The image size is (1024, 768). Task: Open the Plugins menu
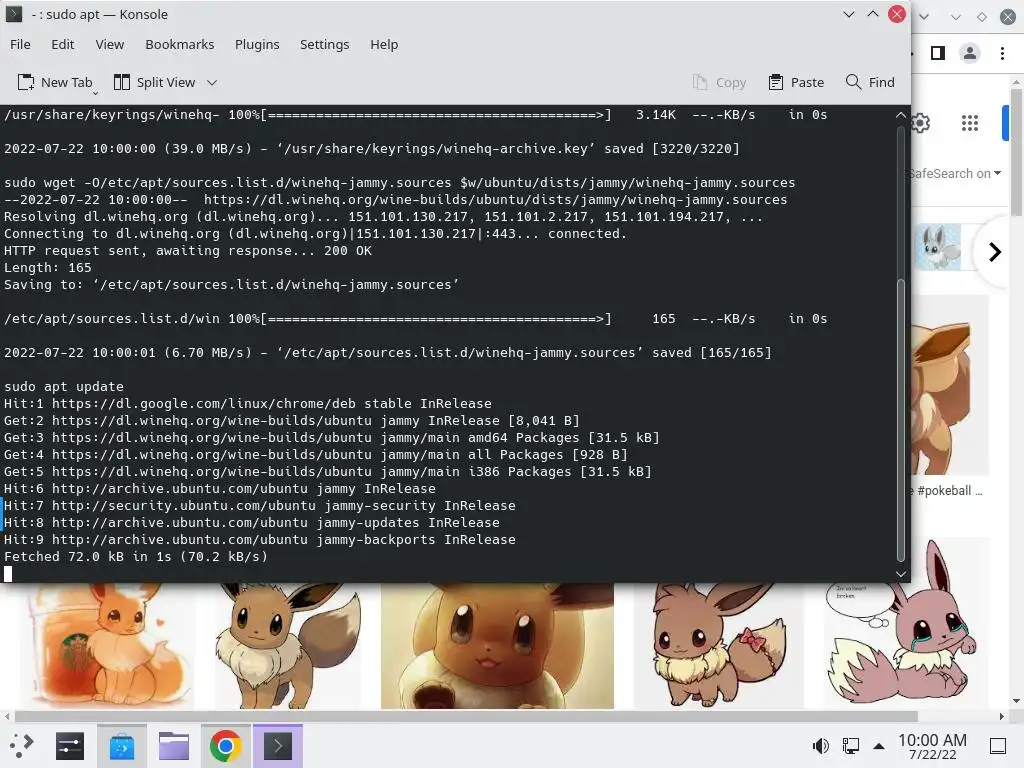(257, 44)
